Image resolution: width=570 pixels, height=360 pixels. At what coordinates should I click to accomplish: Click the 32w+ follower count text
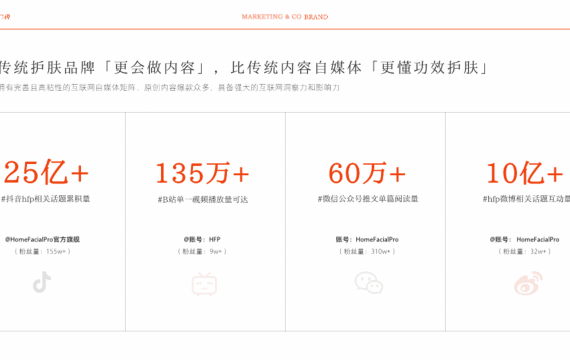(538, 251)
